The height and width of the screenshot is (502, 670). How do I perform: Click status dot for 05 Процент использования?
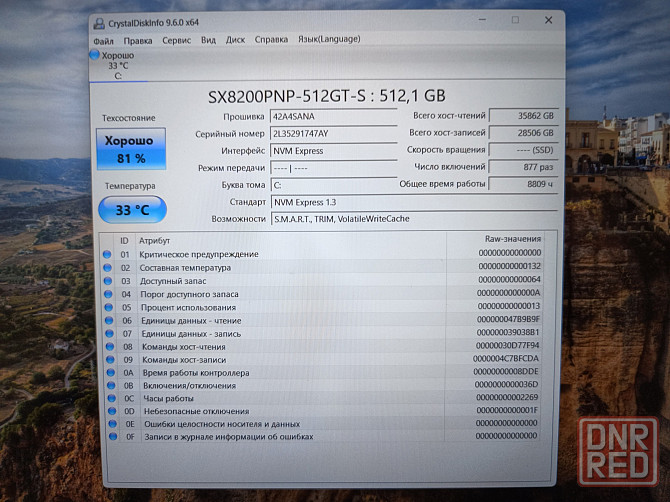(109, 308)
